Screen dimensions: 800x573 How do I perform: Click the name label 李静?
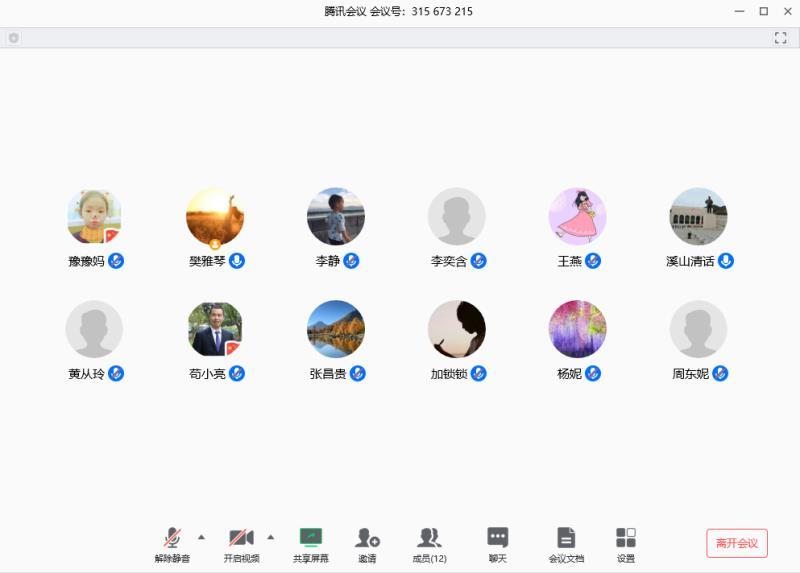pos(328,261)
